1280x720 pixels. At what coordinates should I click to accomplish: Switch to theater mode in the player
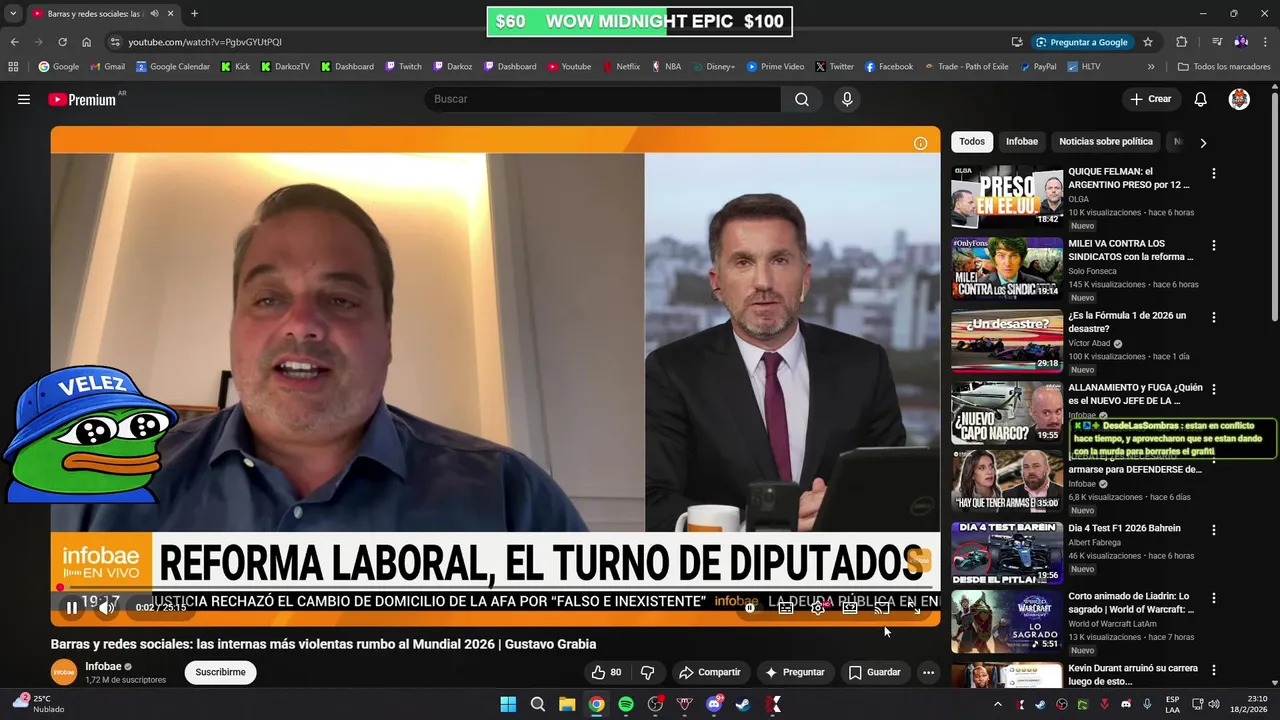click(x=850, y=608)
